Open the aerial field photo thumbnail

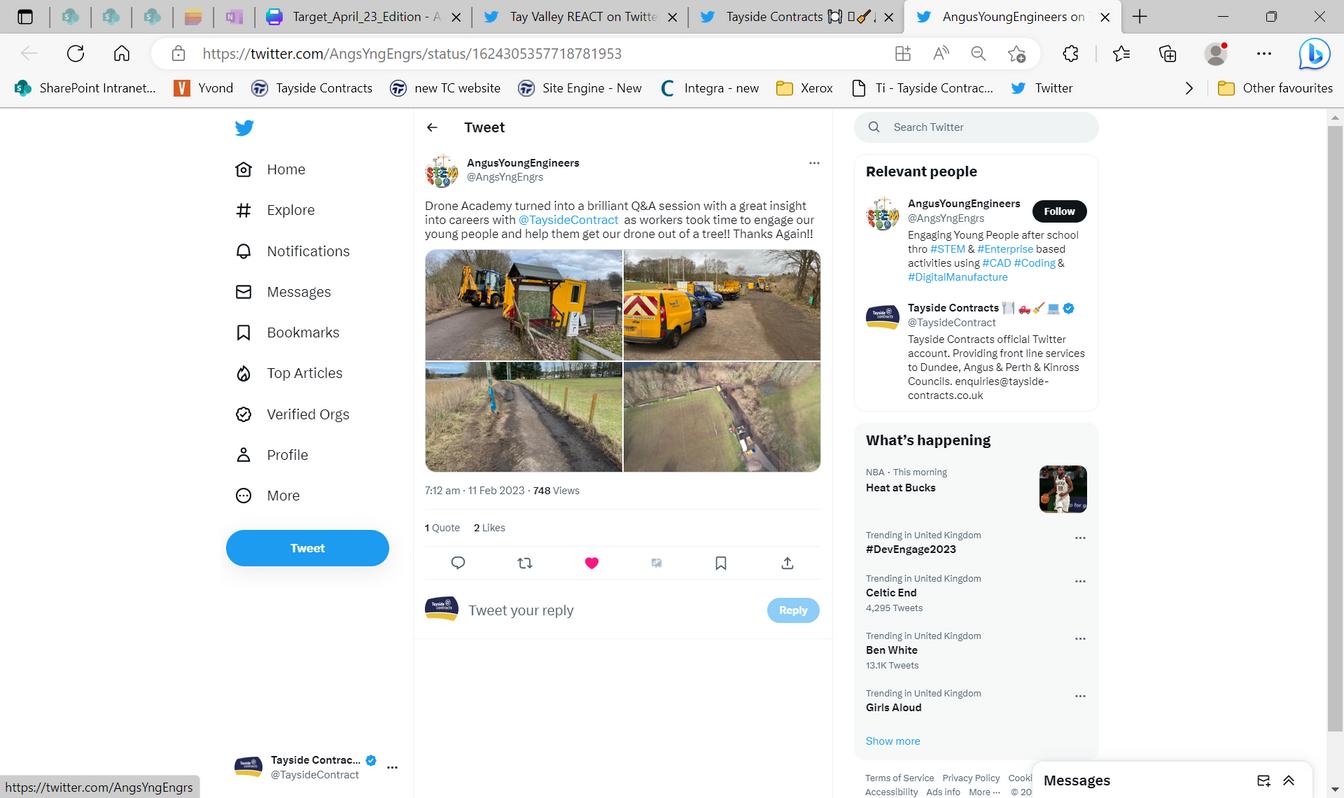(722, 416)
